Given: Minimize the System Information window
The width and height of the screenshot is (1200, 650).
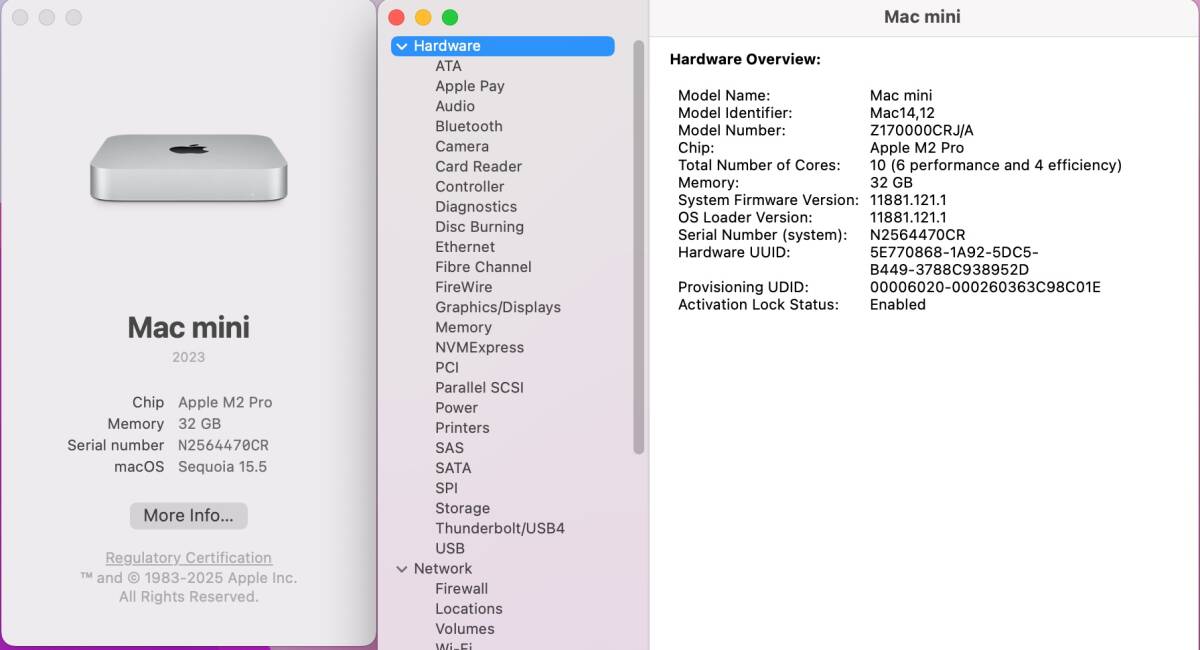Looking at the screenshot, I should point(423,17).
